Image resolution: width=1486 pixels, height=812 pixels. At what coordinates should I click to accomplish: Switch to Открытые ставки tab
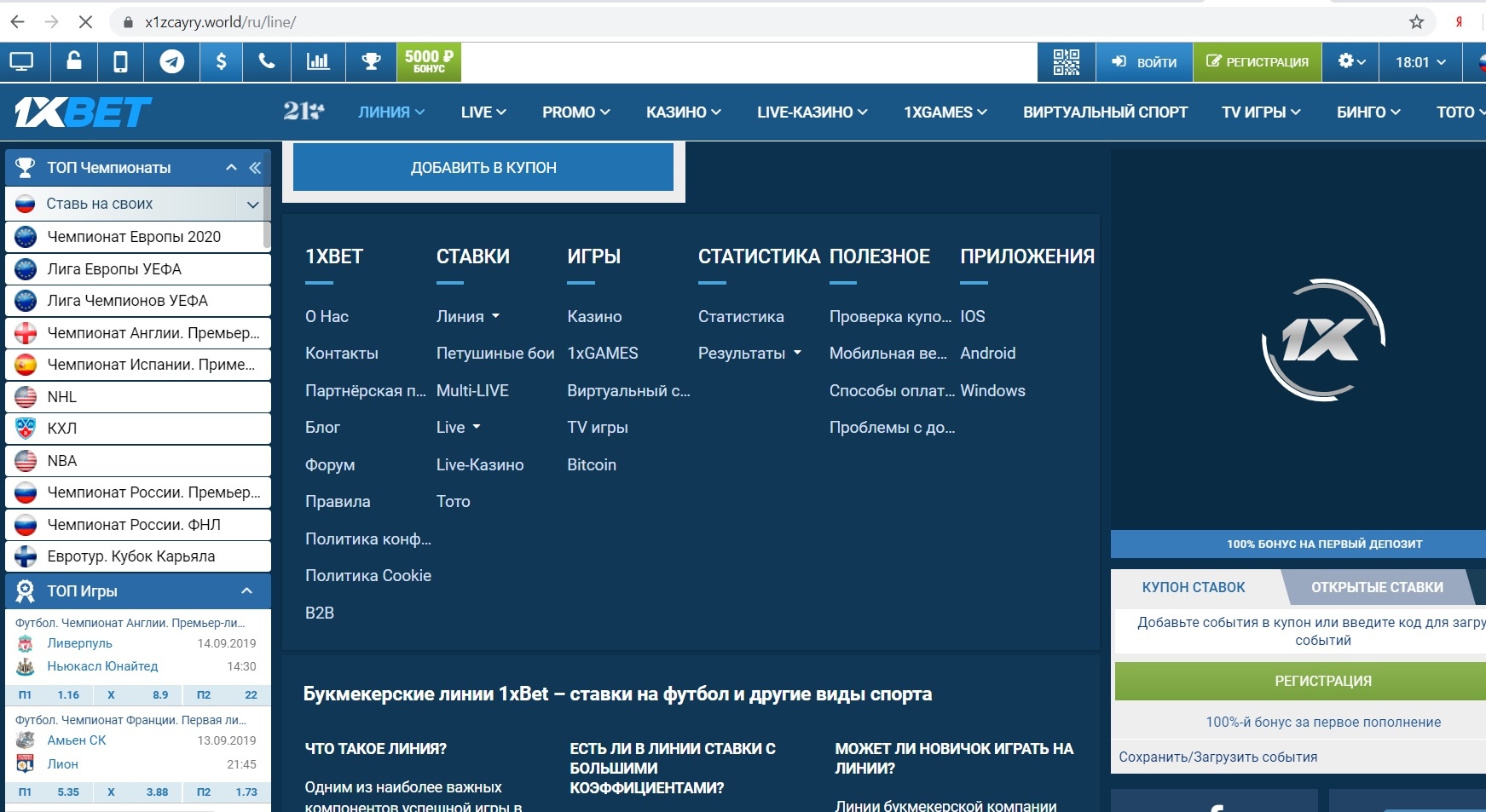(x=1377, y=587)
